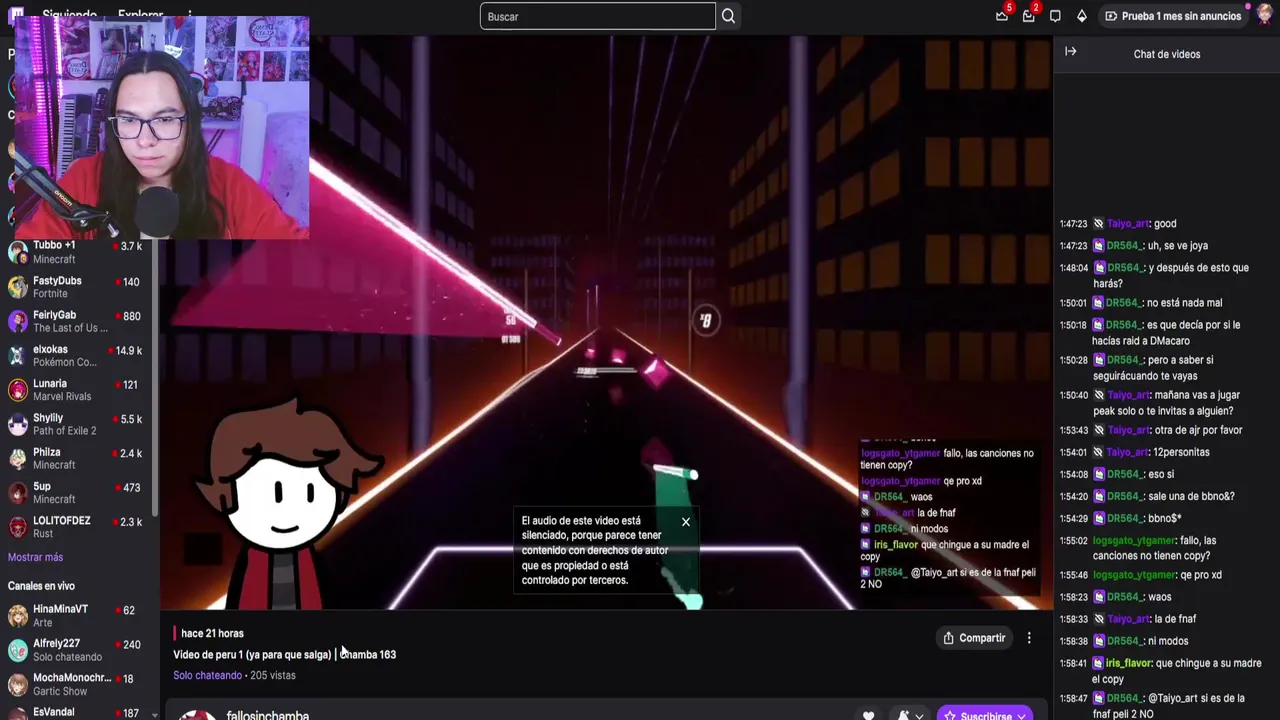Click logsgato_ytgamer username at 1:55:02
The width and height of the screenshot is (1280, 720).
[1134, 541]
